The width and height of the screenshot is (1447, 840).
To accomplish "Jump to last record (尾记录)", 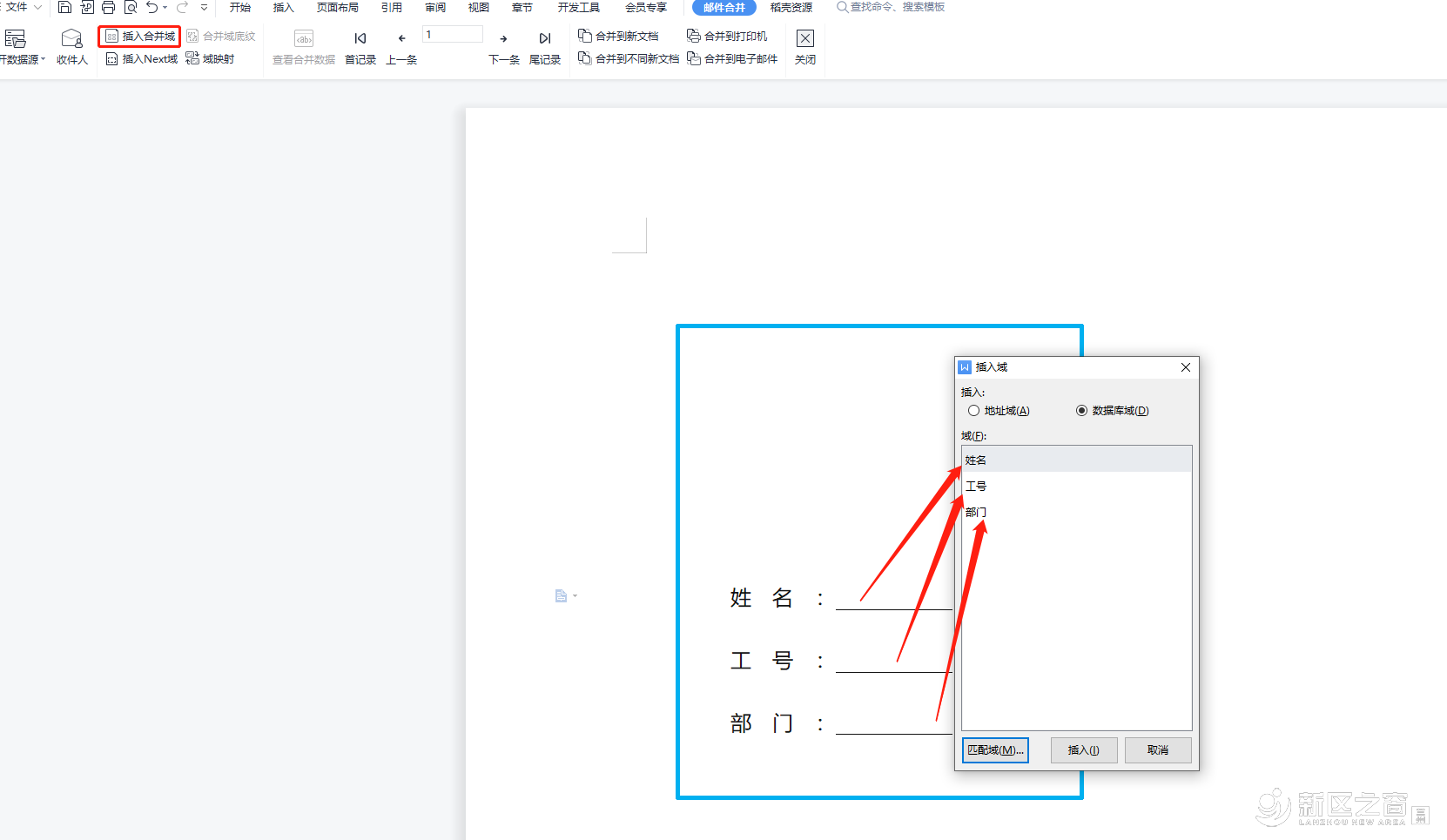I will (544, 39).
